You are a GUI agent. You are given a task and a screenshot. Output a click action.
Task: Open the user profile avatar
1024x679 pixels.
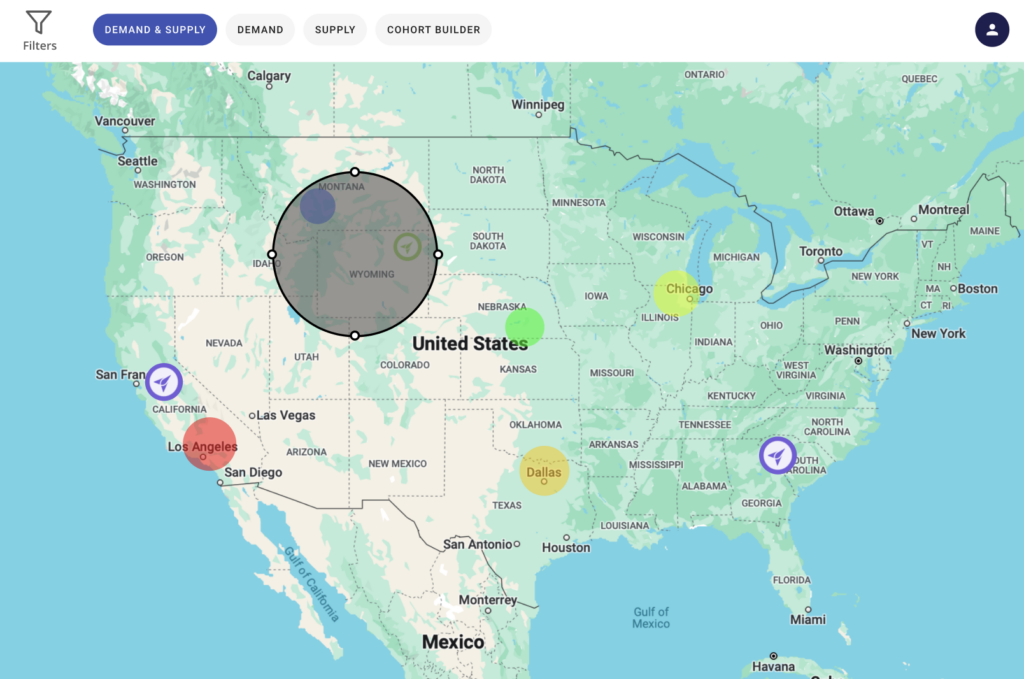[x=992, y=29]
